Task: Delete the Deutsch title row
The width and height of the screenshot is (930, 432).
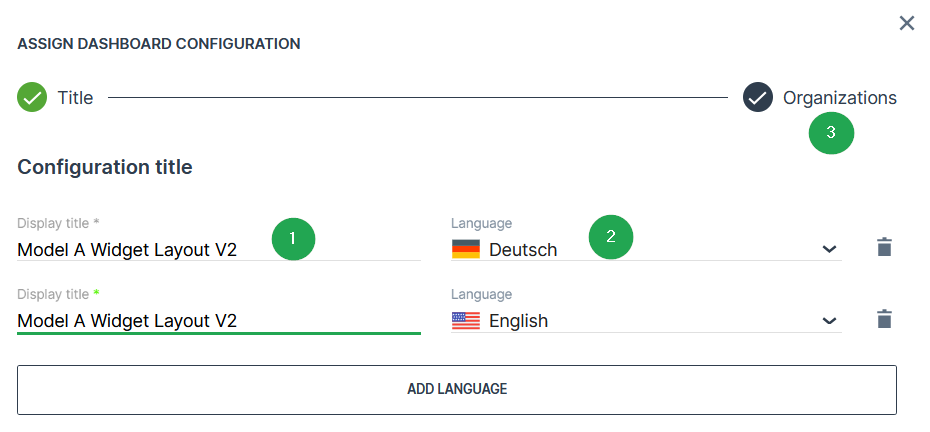Action: tap(884, 248)
